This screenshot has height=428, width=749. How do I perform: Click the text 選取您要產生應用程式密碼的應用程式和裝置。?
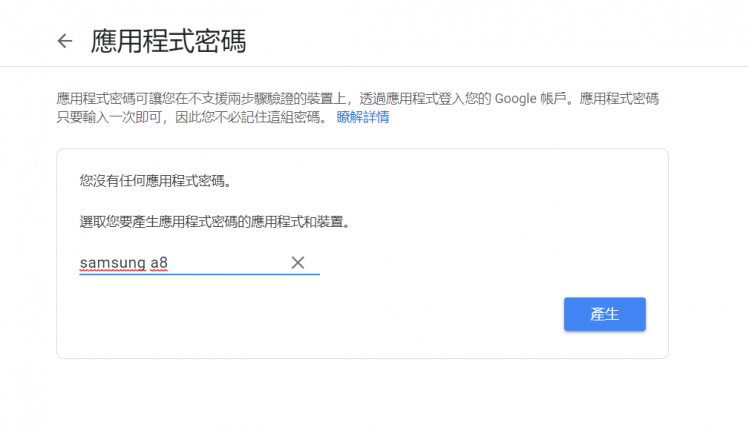pos(215,222)
